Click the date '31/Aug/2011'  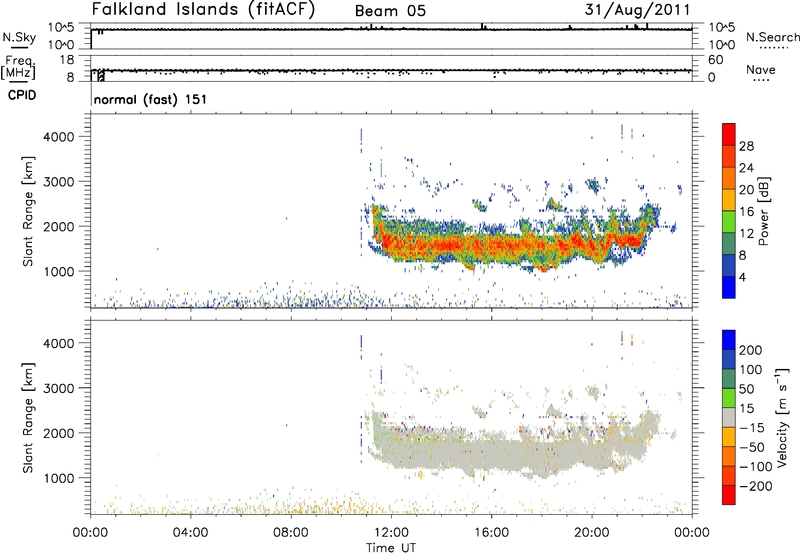(x=637, y=10)
